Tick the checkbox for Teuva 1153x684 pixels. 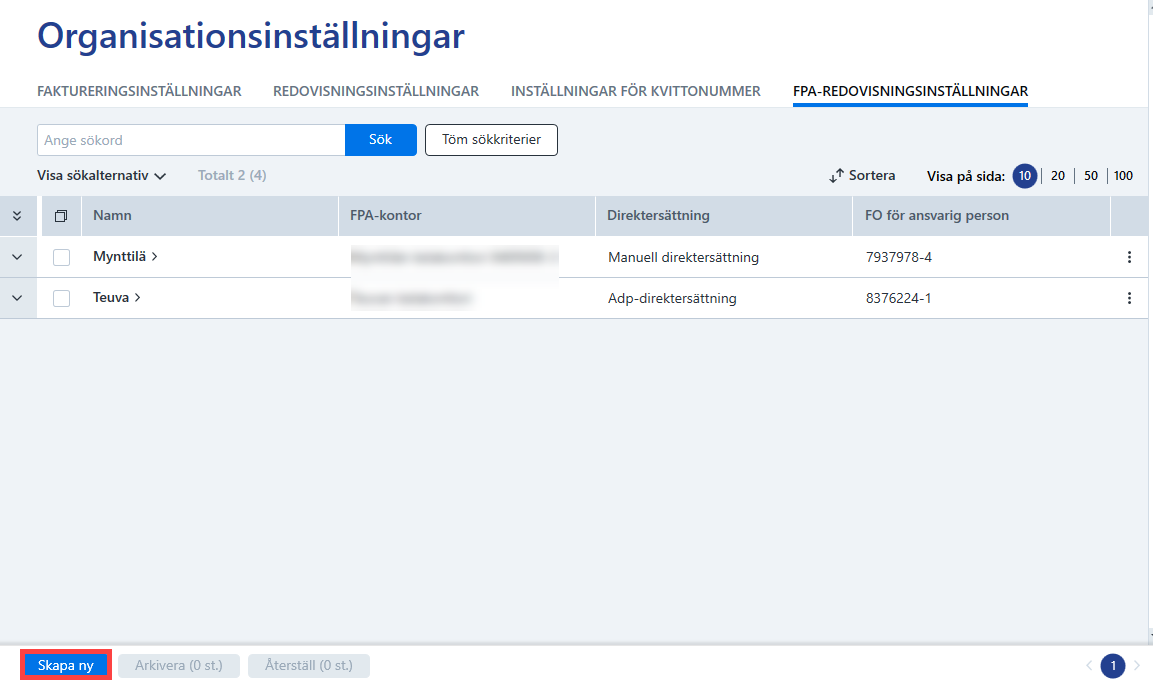[x=61, y=298]
